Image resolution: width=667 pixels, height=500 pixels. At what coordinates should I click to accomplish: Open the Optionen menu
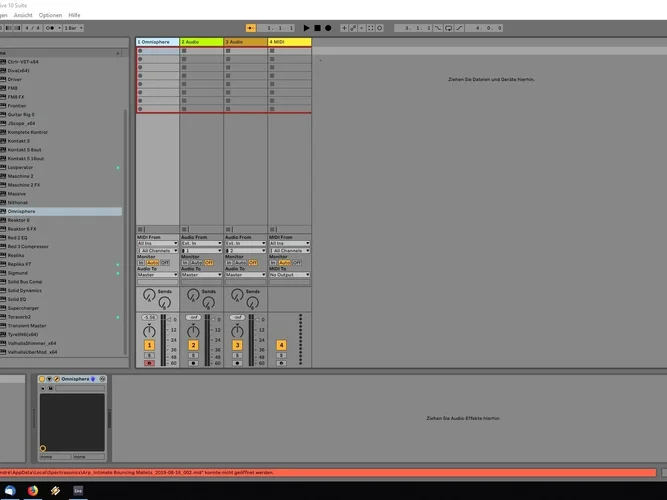[50, 15]
